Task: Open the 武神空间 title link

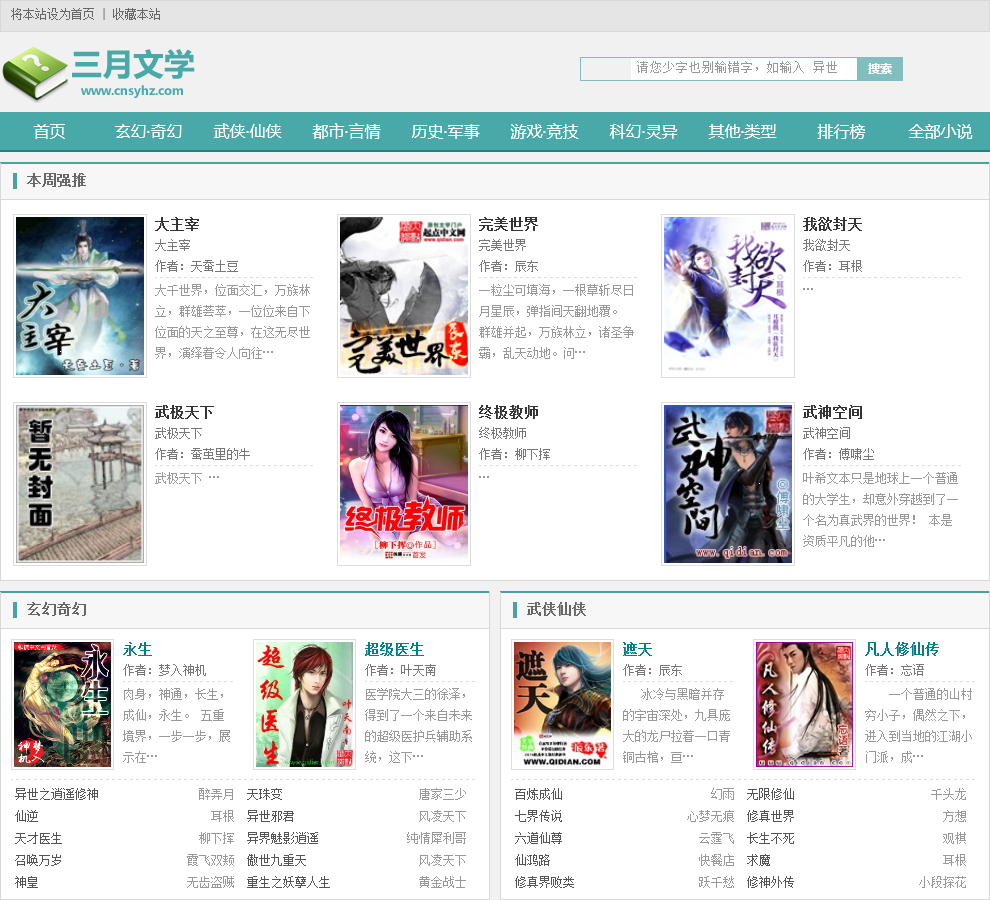Action: pos(832,412)
